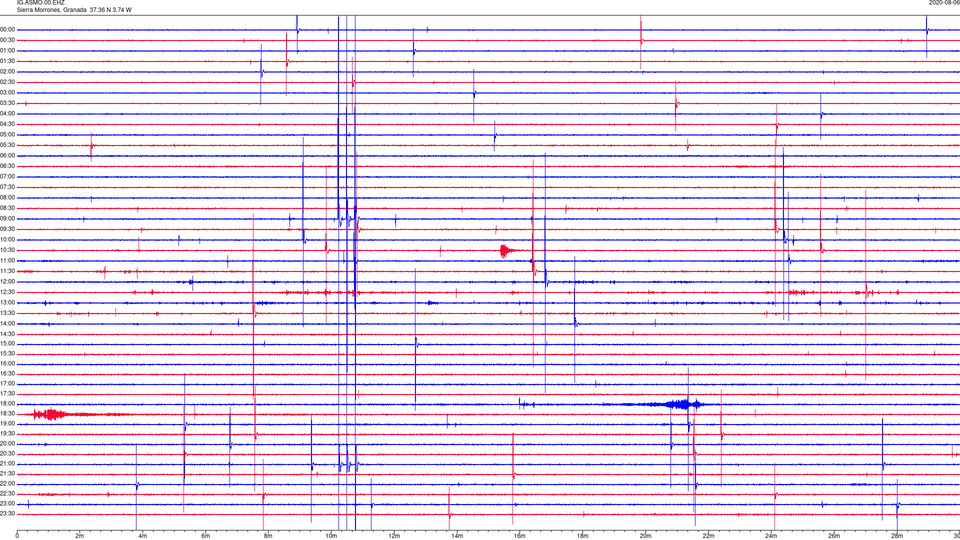This screenshot has width=960, height=540.
Task: Click the 23:30 trace label
Action: [x=8, y=514]
